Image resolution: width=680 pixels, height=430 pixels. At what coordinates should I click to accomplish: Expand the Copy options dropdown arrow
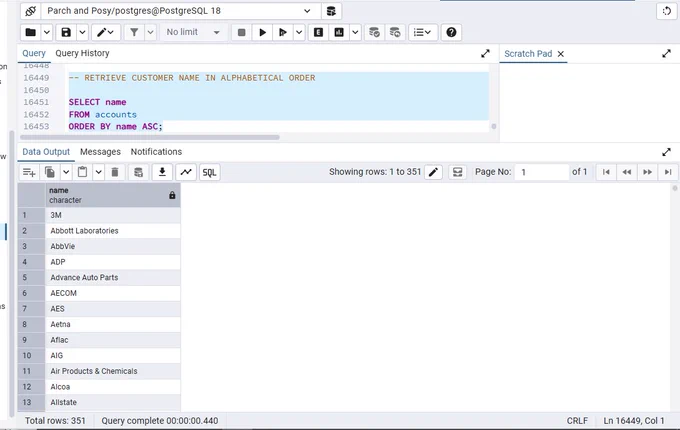pyautogui.click(x=66, y=172)
